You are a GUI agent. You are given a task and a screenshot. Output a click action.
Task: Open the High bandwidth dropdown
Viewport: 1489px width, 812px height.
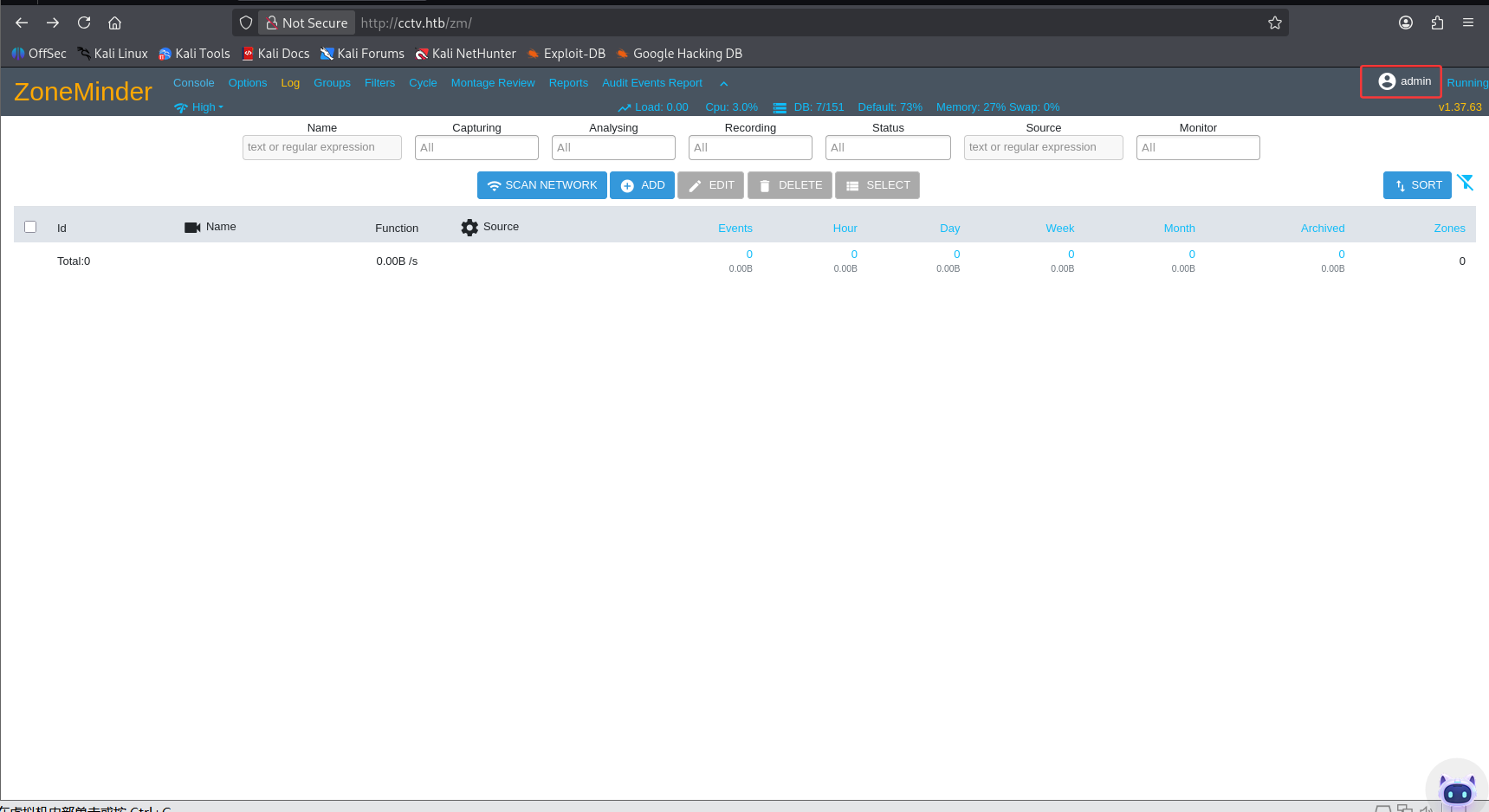pos(200,107)
